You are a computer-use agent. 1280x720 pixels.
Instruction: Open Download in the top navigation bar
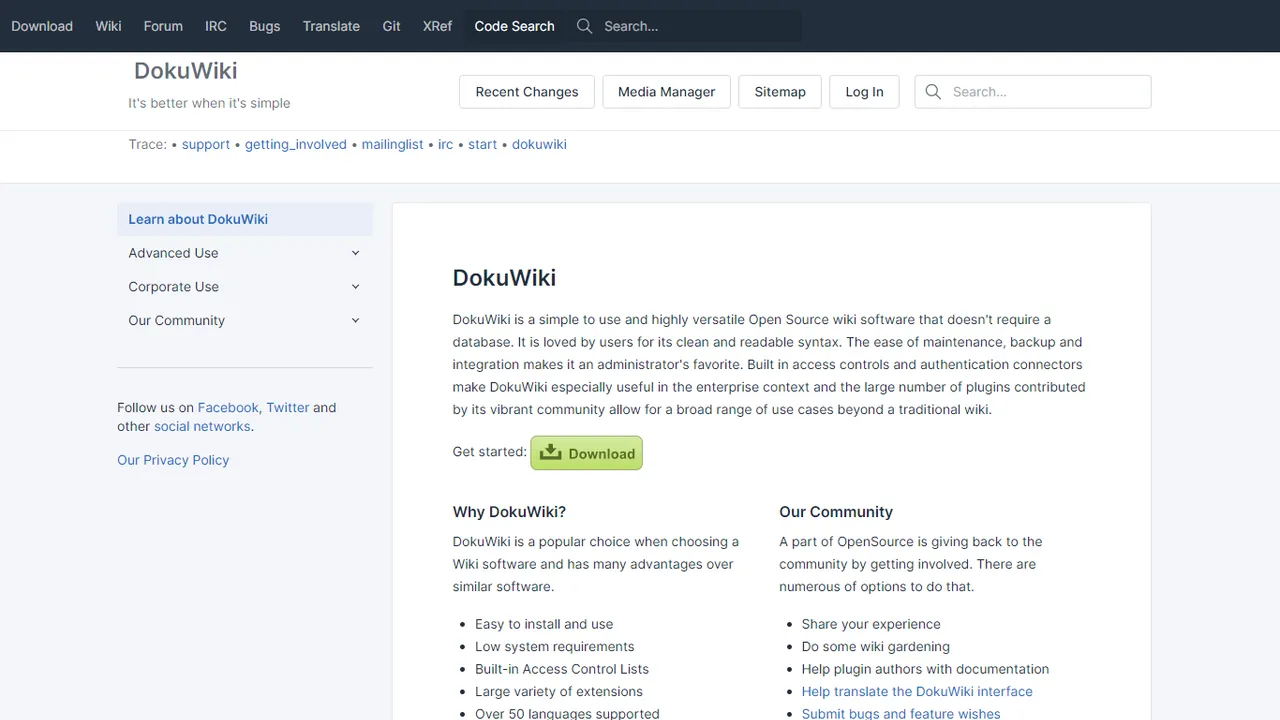click(x=42, y=26)
